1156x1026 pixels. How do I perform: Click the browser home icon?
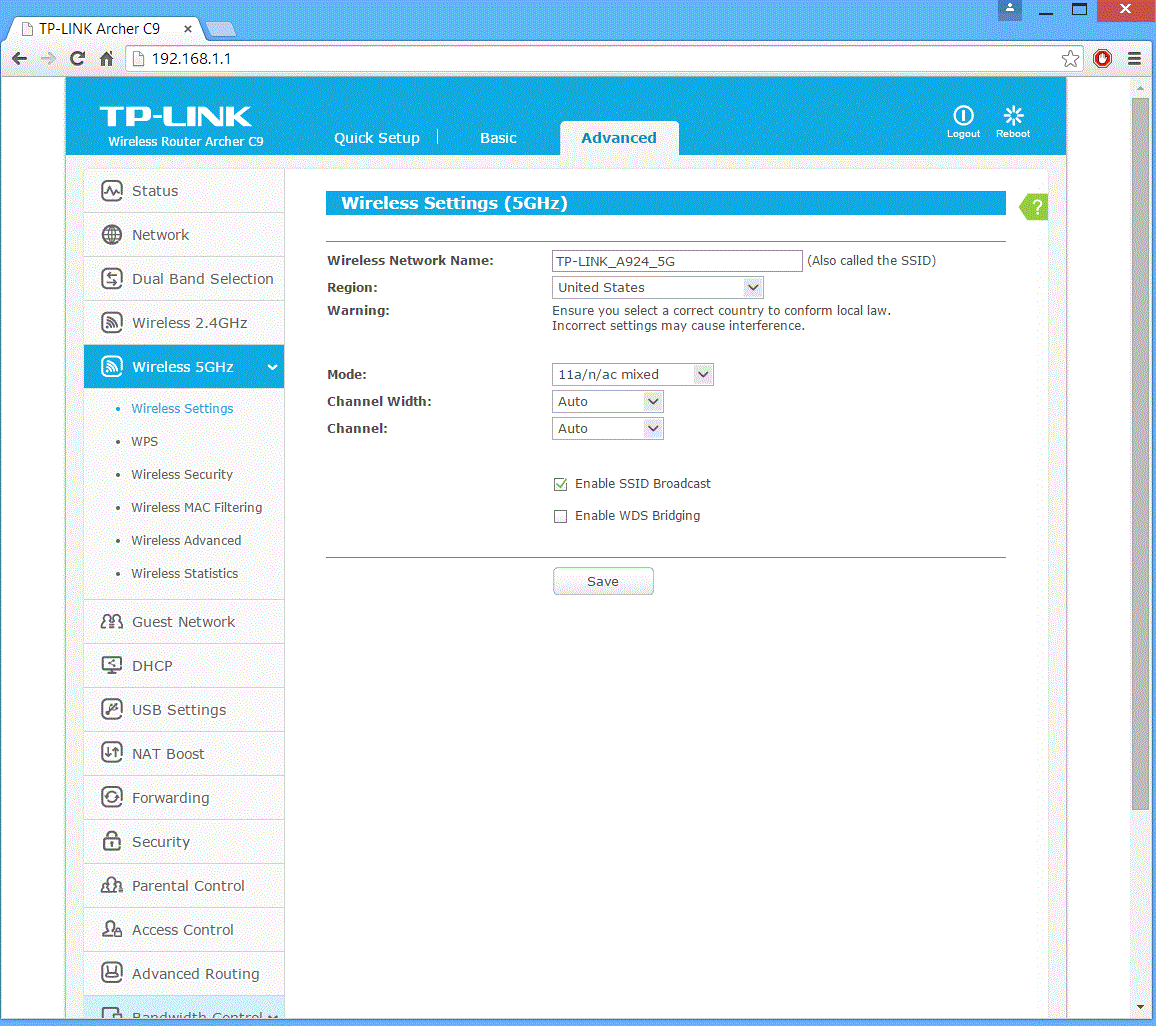coord(107,59)
